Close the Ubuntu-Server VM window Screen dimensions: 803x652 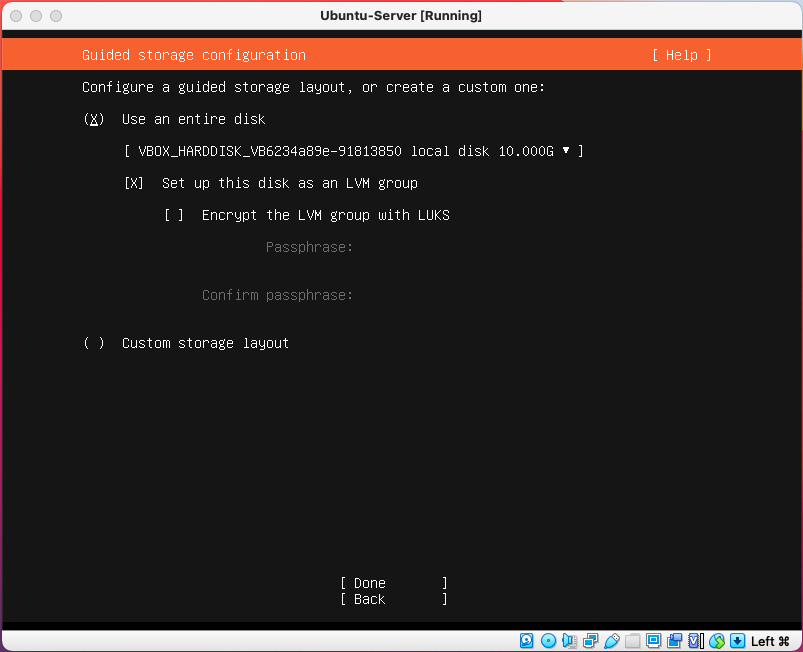(16, 16)
